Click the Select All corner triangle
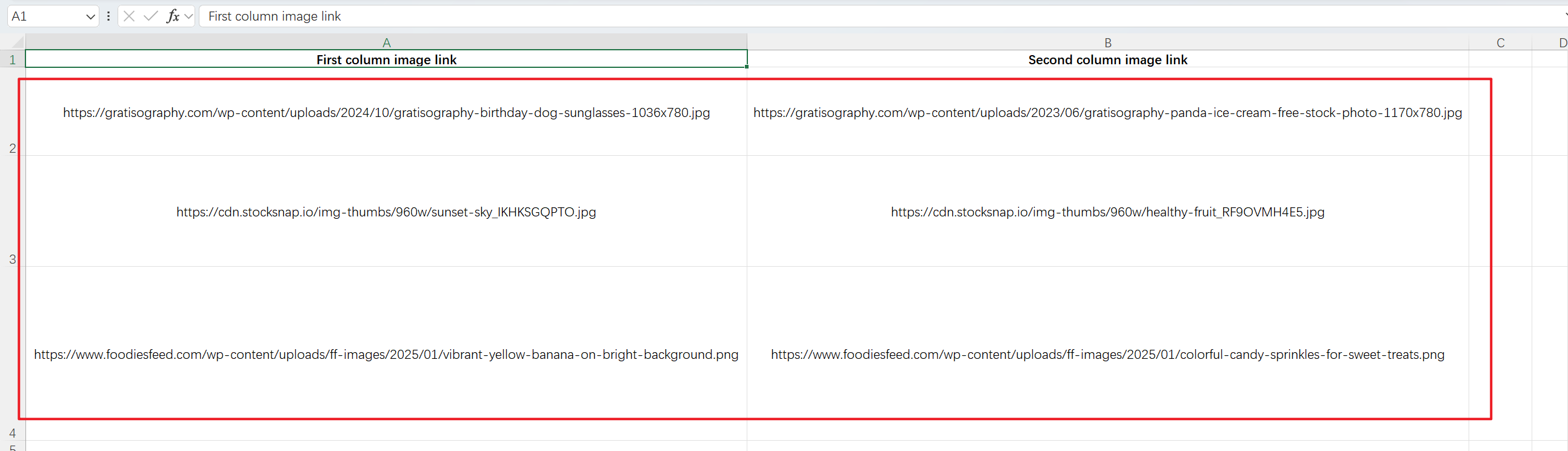 (17, 42)
